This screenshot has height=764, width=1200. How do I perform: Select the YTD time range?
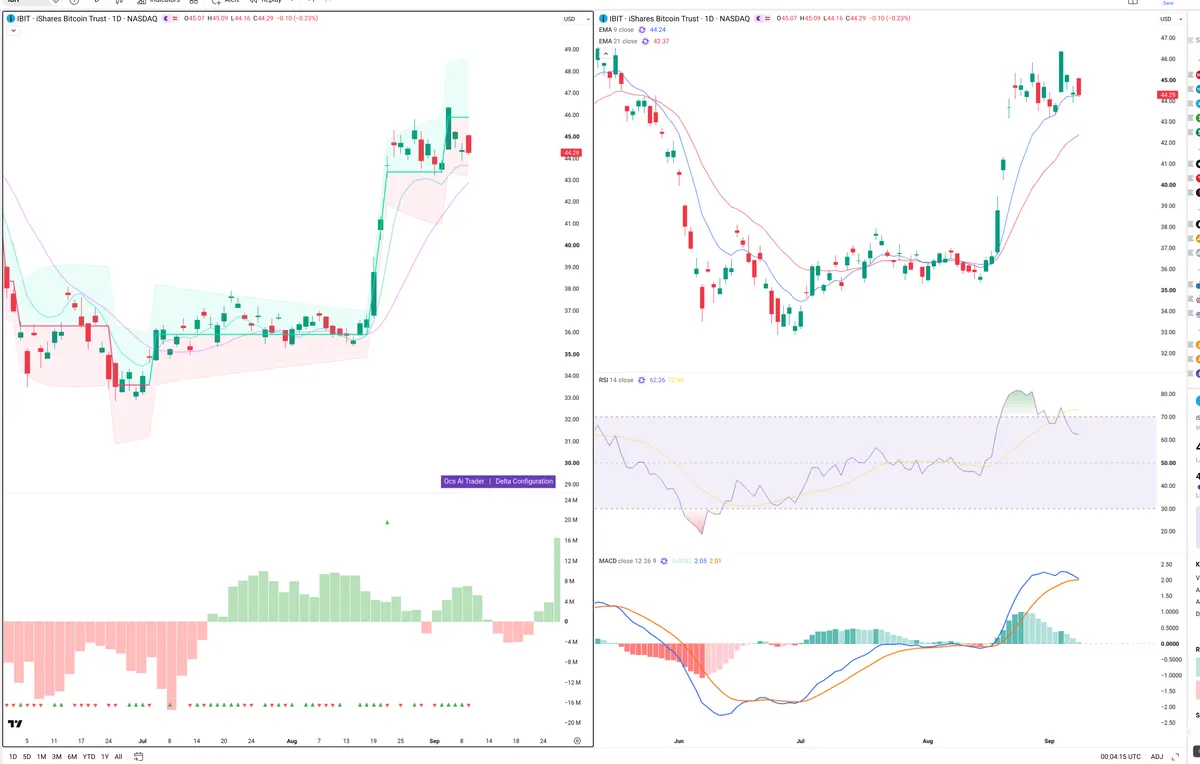[89, 757]
